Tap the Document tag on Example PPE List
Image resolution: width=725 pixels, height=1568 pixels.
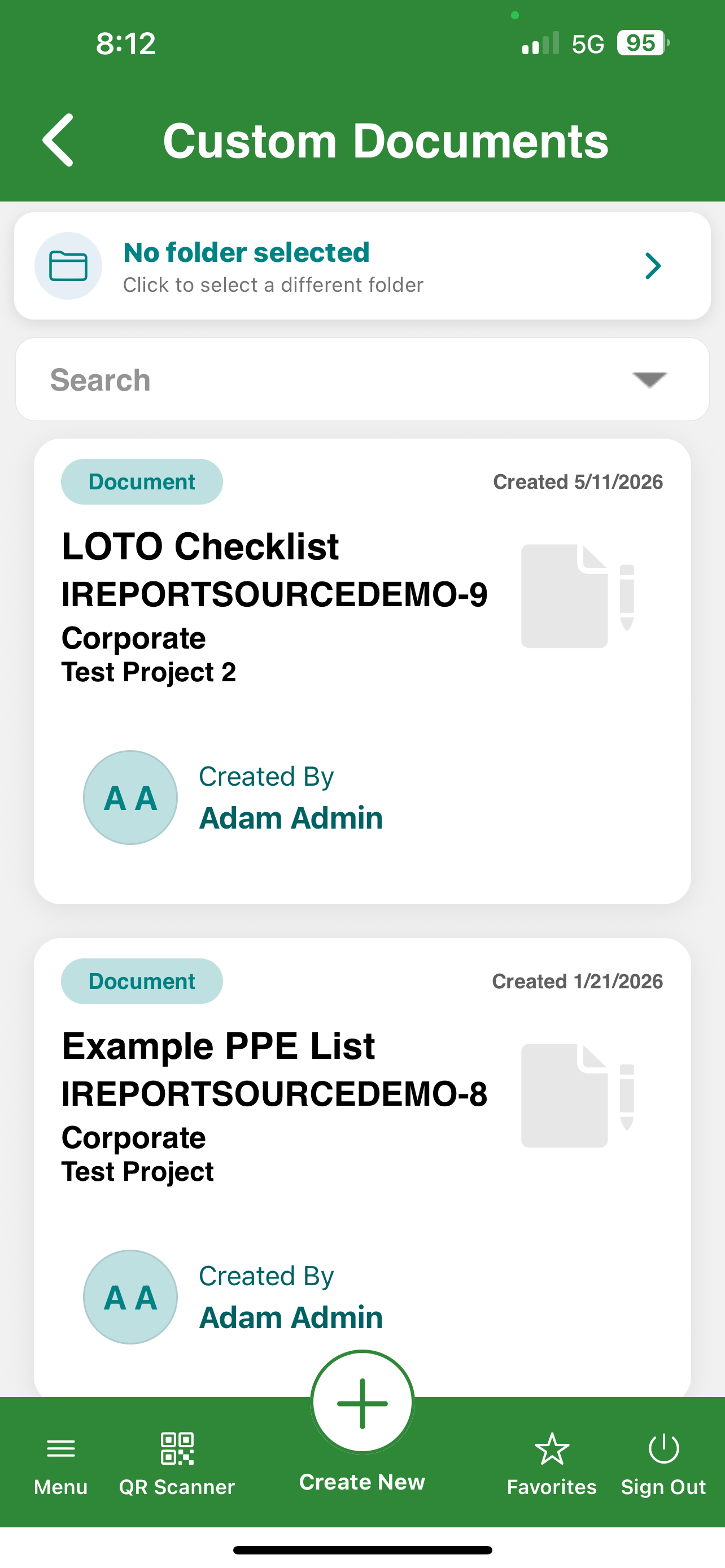[x=142, y=981]
